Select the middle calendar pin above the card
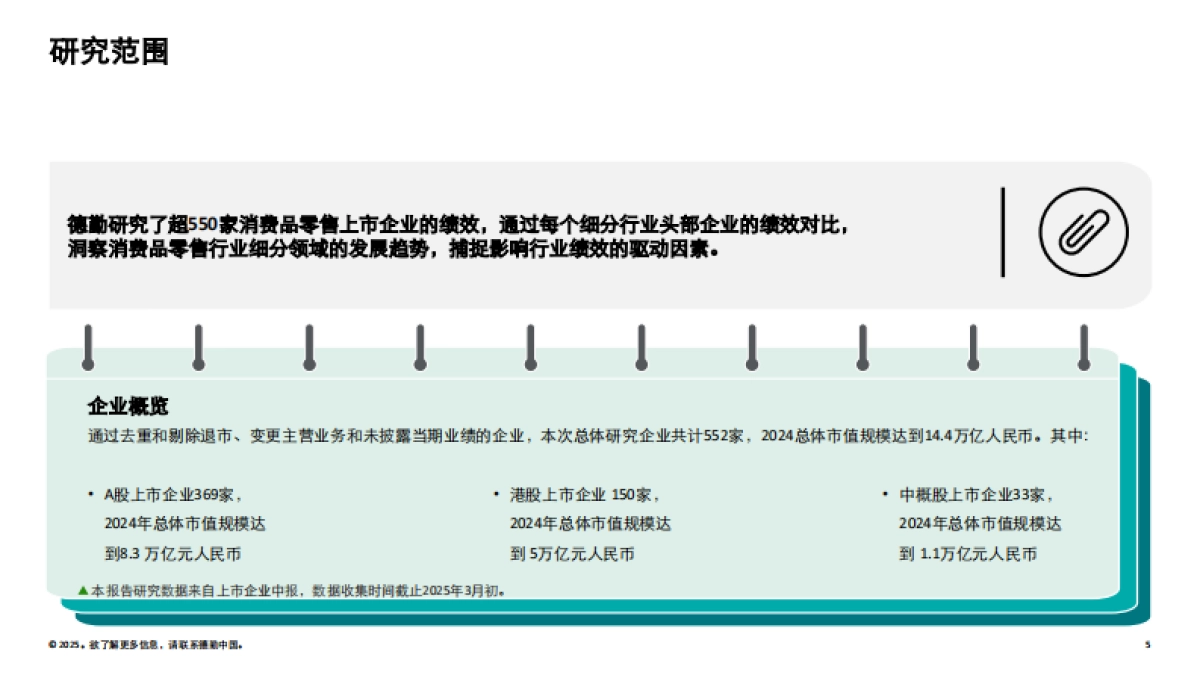Viewport: 1200px width, 675px height. pos(528,345)
